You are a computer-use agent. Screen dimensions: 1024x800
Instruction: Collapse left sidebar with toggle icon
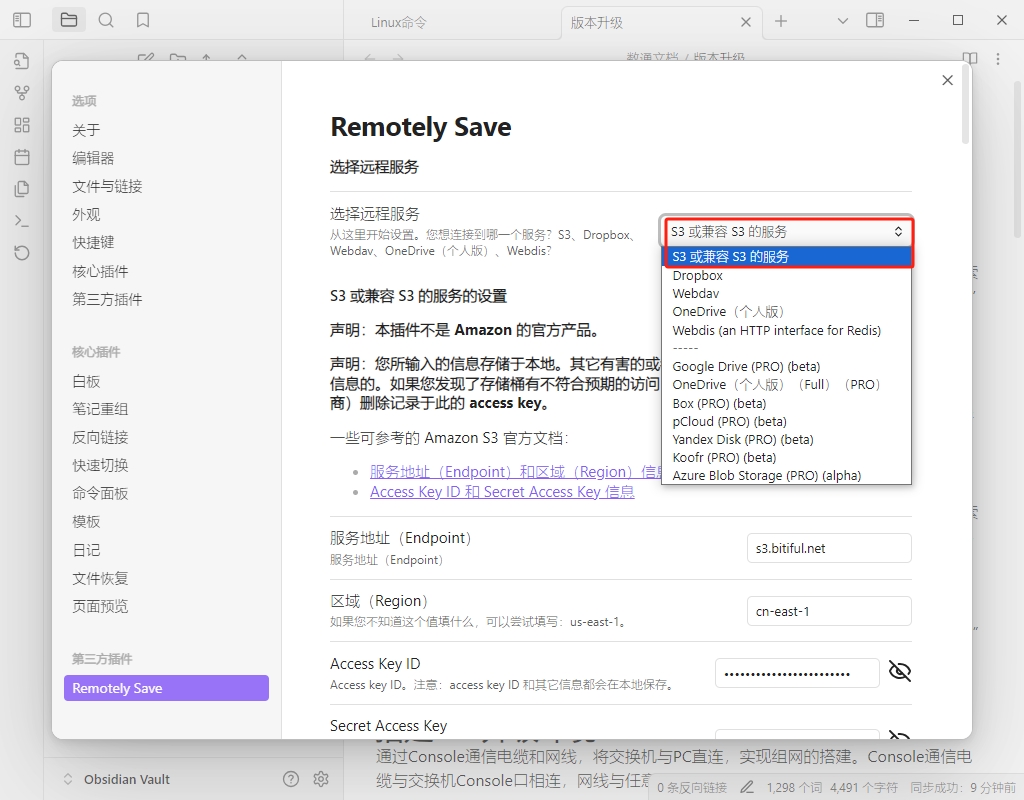[22, 20]
